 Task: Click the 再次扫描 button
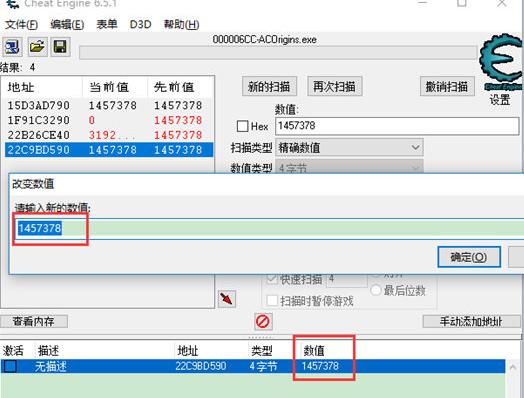[335, 87]
